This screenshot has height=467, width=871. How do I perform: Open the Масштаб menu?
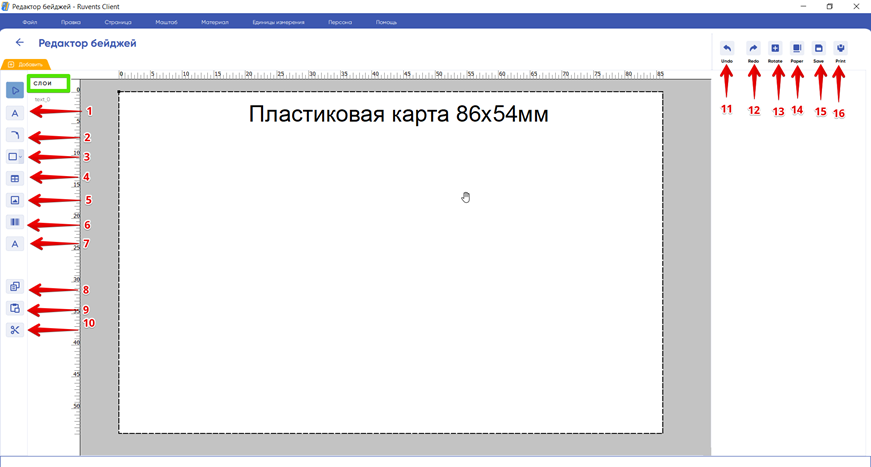pyautogui.click(x=166, y=22)
